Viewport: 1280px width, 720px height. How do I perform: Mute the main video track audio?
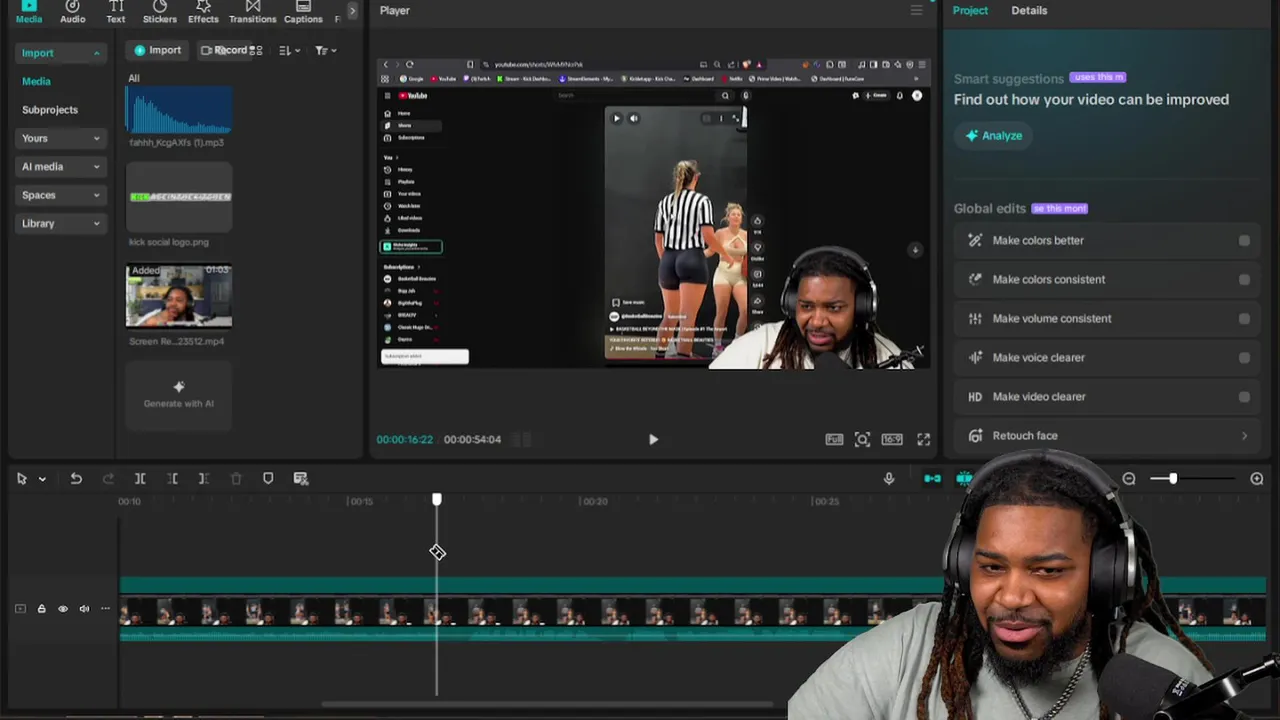coord(84,608)
